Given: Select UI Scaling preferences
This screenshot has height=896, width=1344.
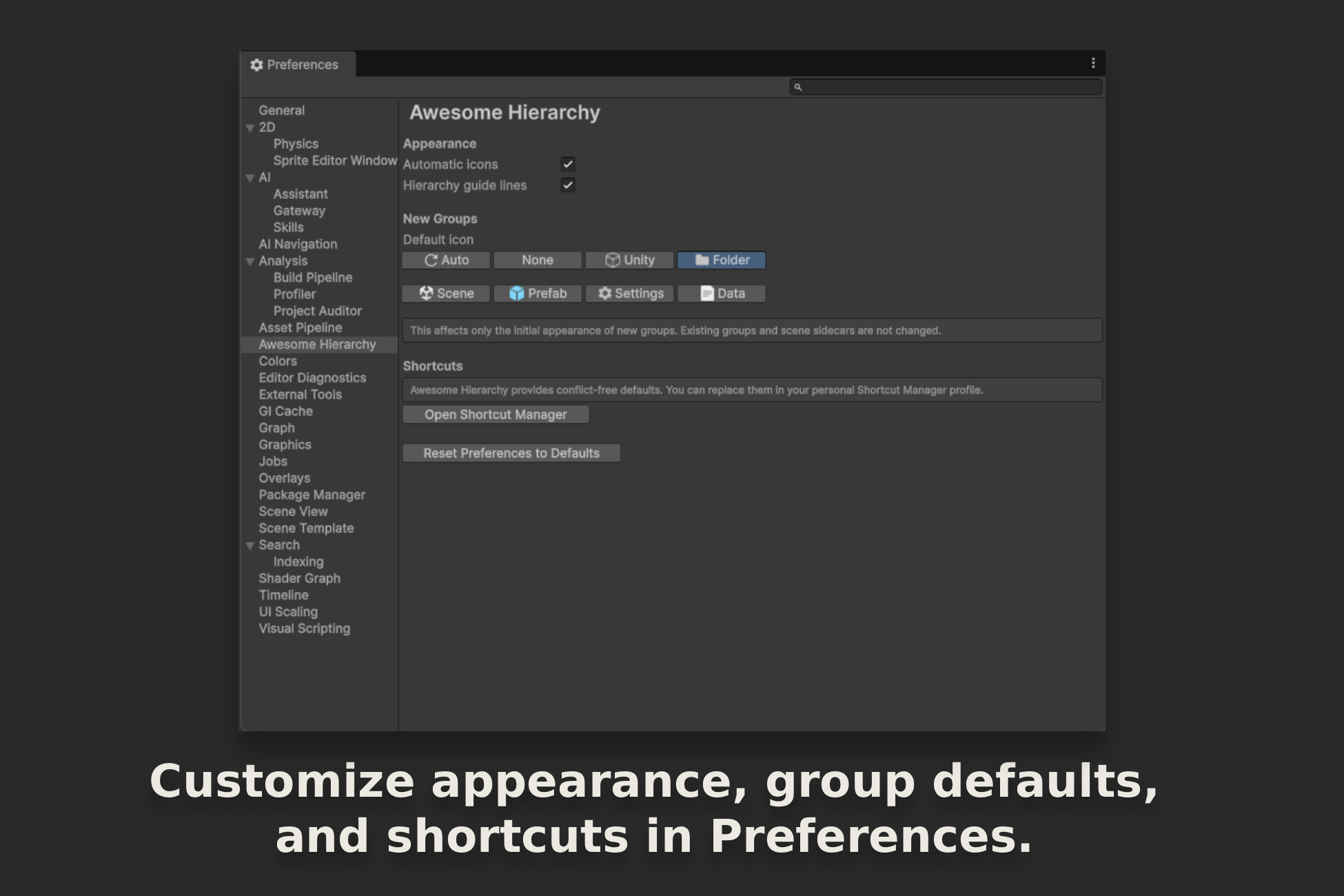Looking at the screenshot, I should pos(288,612).
